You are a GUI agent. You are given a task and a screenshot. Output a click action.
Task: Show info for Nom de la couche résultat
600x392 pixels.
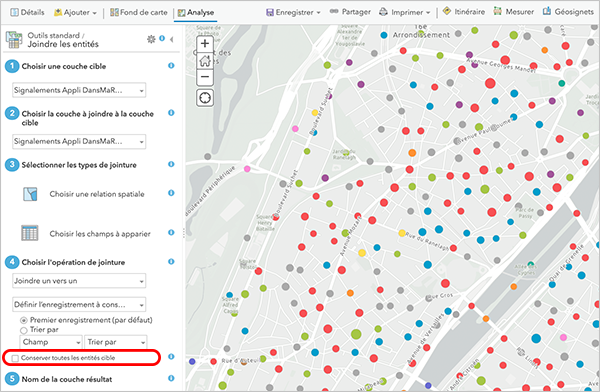tap(171, 378)
